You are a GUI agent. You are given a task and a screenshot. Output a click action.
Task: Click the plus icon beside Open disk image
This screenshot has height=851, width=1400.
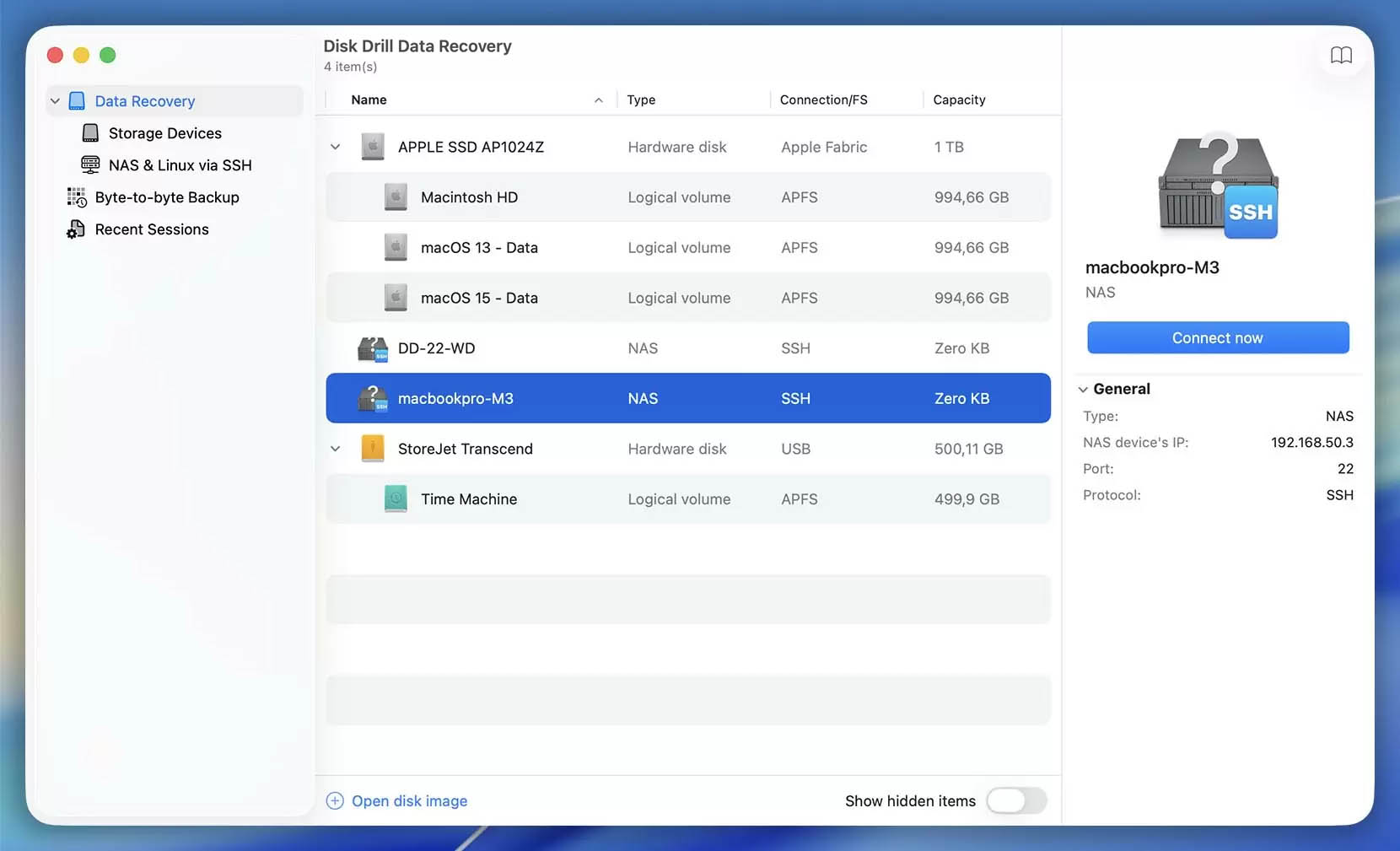(x=335, y=801)
